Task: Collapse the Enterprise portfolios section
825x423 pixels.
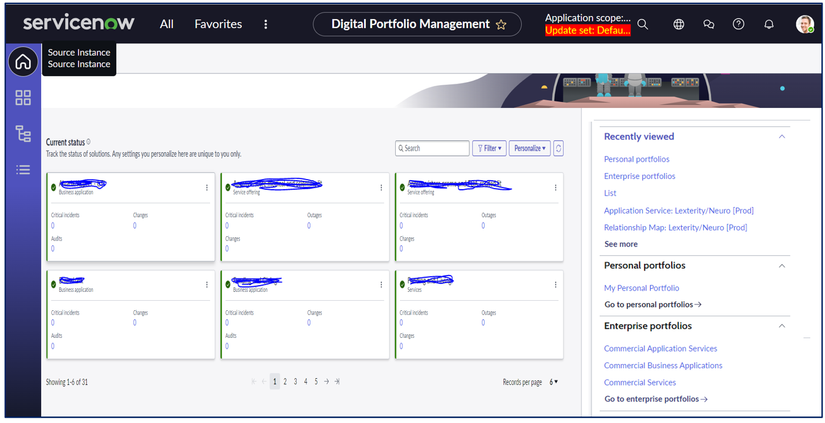Action: tap(782, 326)
